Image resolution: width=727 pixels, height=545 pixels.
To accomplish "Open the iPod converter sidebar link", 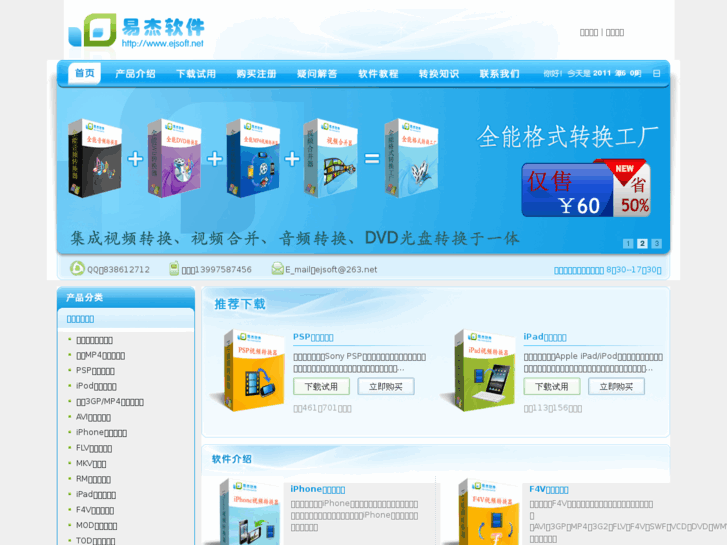I will [x=96, y=386].
